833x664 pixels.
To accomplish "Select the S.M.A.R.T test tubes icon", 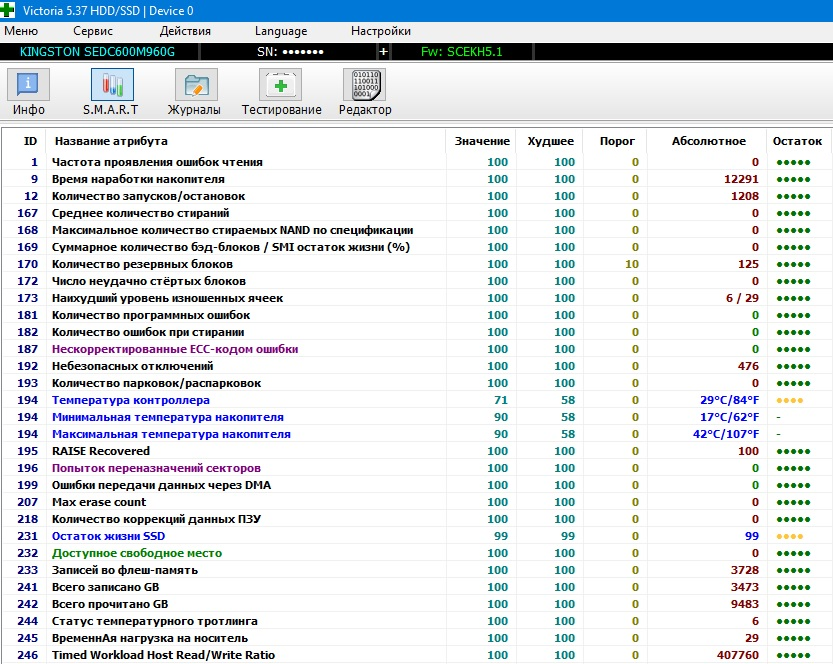I will [112, 84].
